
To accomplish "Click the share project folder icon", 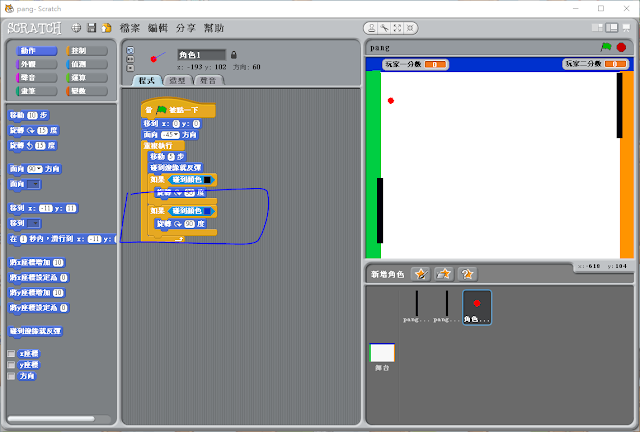I will point(107,28).
